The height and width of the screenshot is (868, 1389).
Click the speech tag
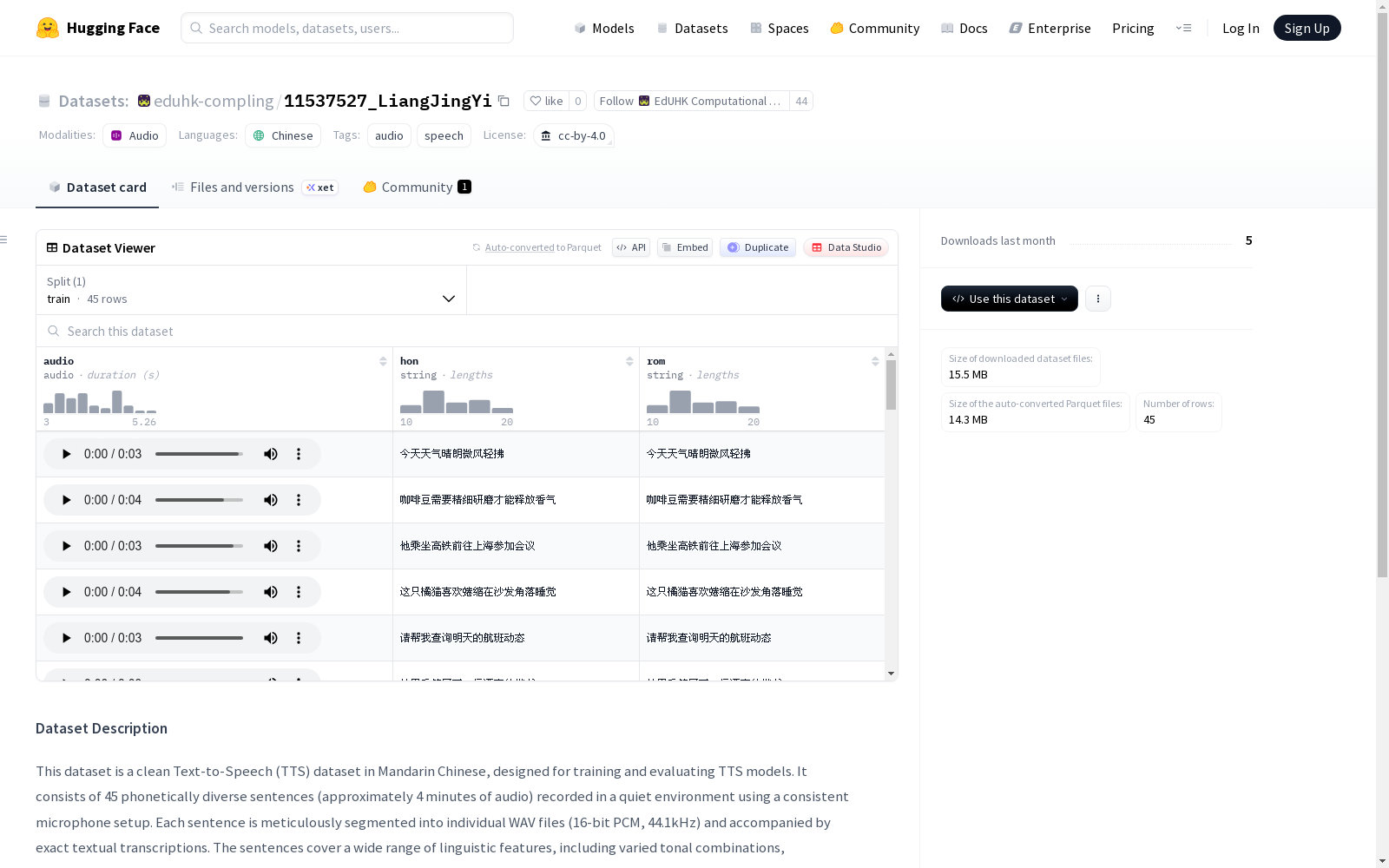(444, 135)
